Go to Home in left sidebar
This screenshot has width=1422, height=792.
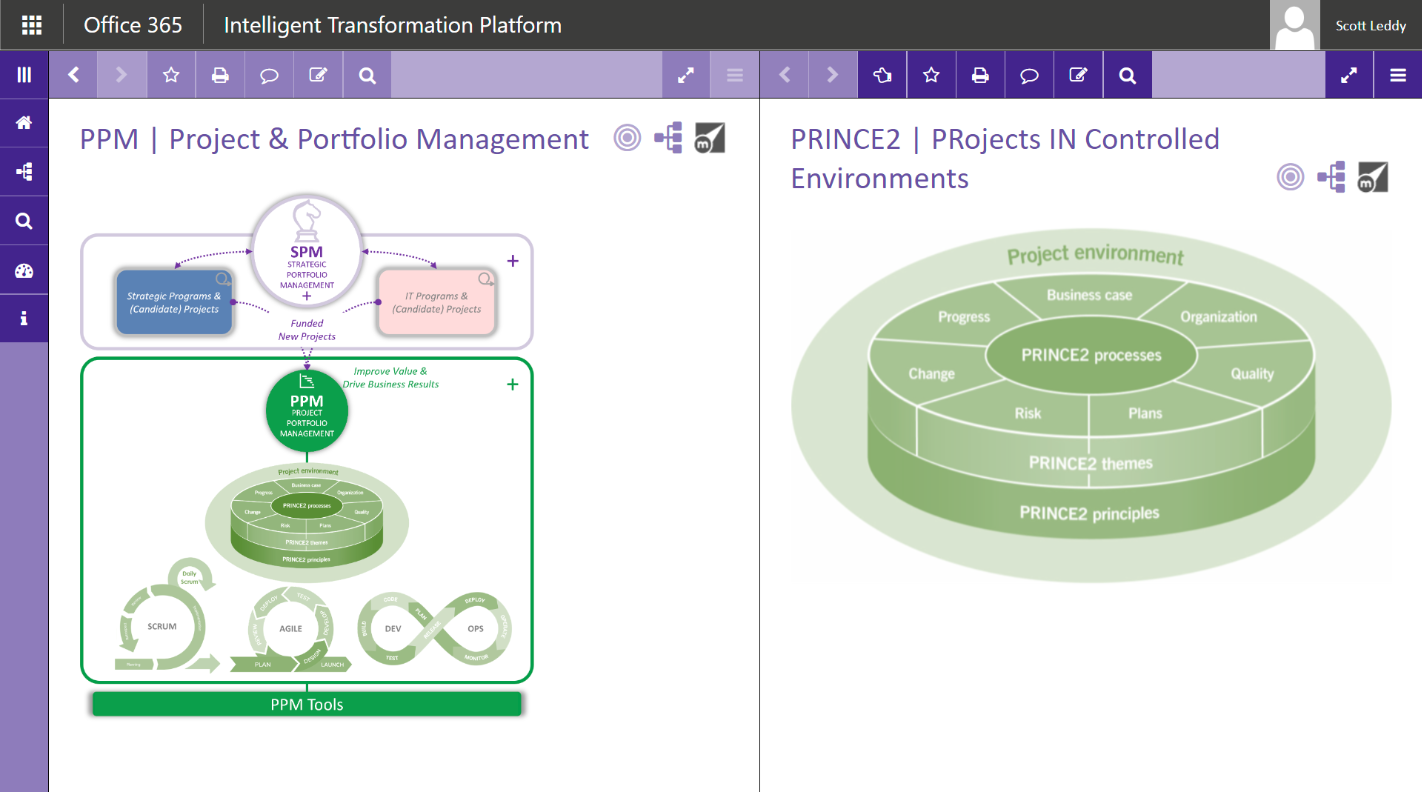pyautogui.click(x=24, y=123)
